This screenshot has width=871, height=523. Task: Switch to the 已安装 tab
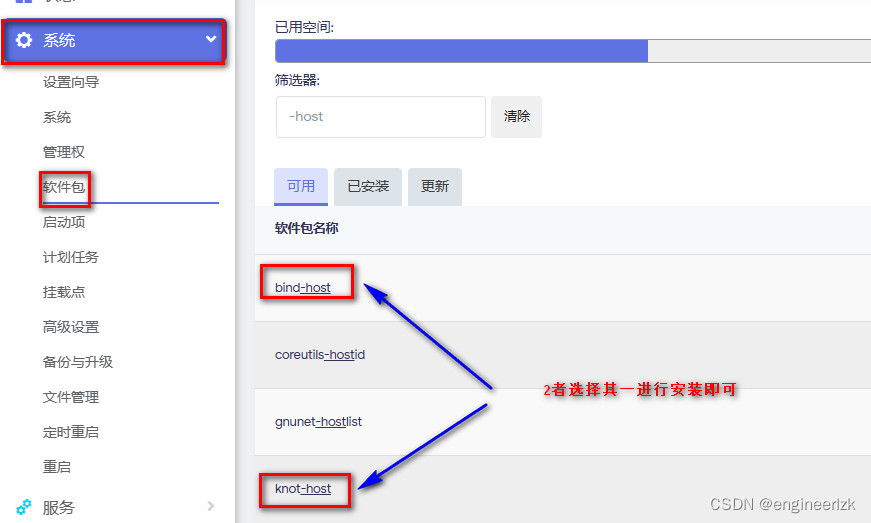368,187
